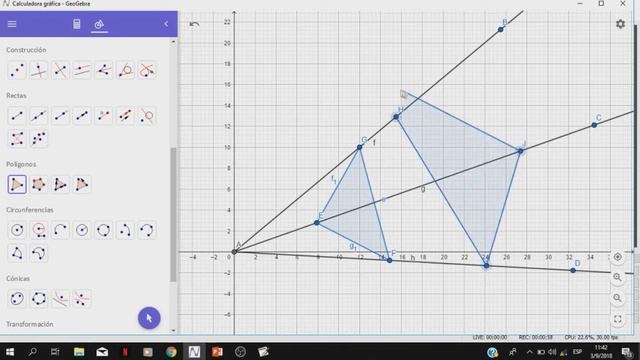Reset to standard view with target icon
Screen dimensions: 640x360
(x=618, y=257)
